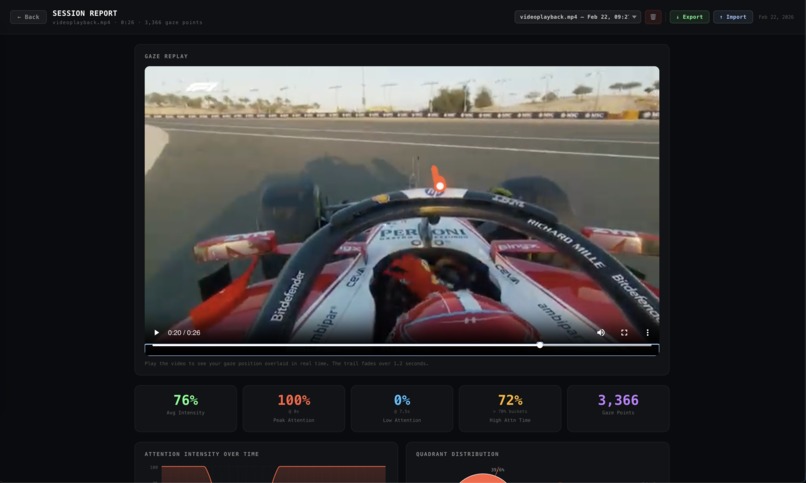This screenshot has height=483, width=806.
Task: Click the 100% Peak Attention card
Action: pyautogui.click(x=294, y=408)
